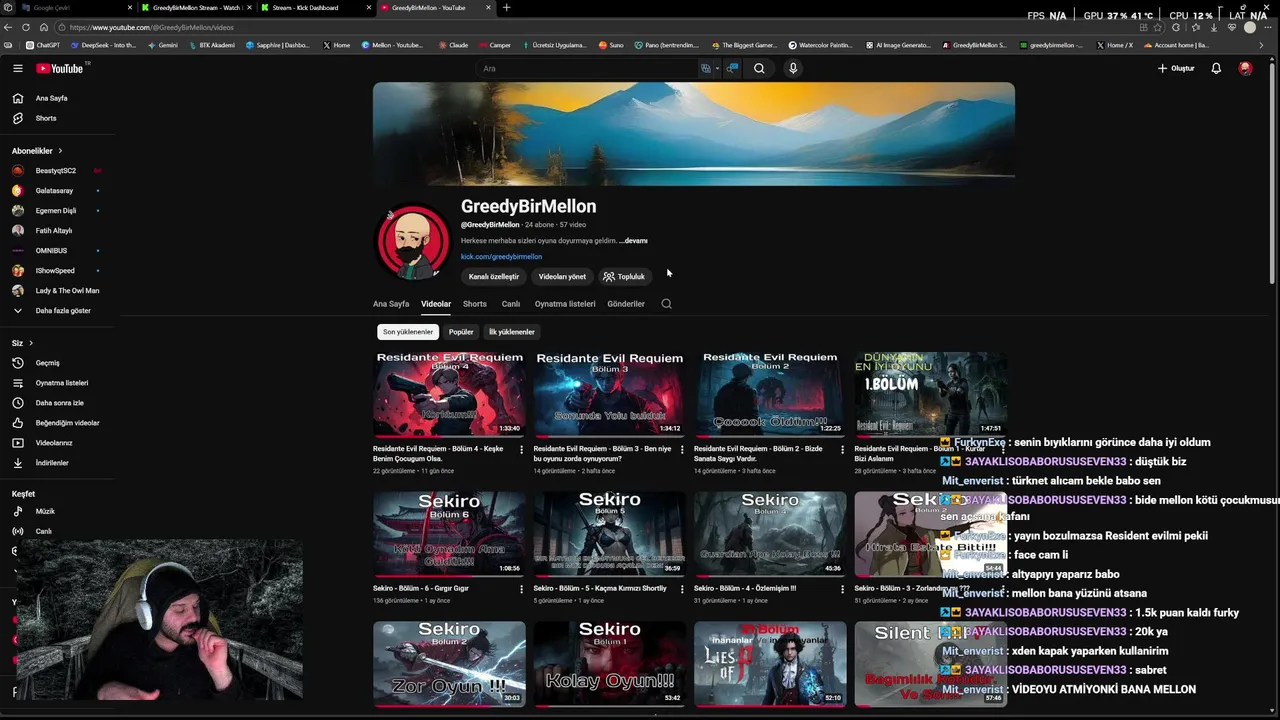Open Oynatma listeleri in the sidebar
The image size is (1280, 720).
[58, 383]
